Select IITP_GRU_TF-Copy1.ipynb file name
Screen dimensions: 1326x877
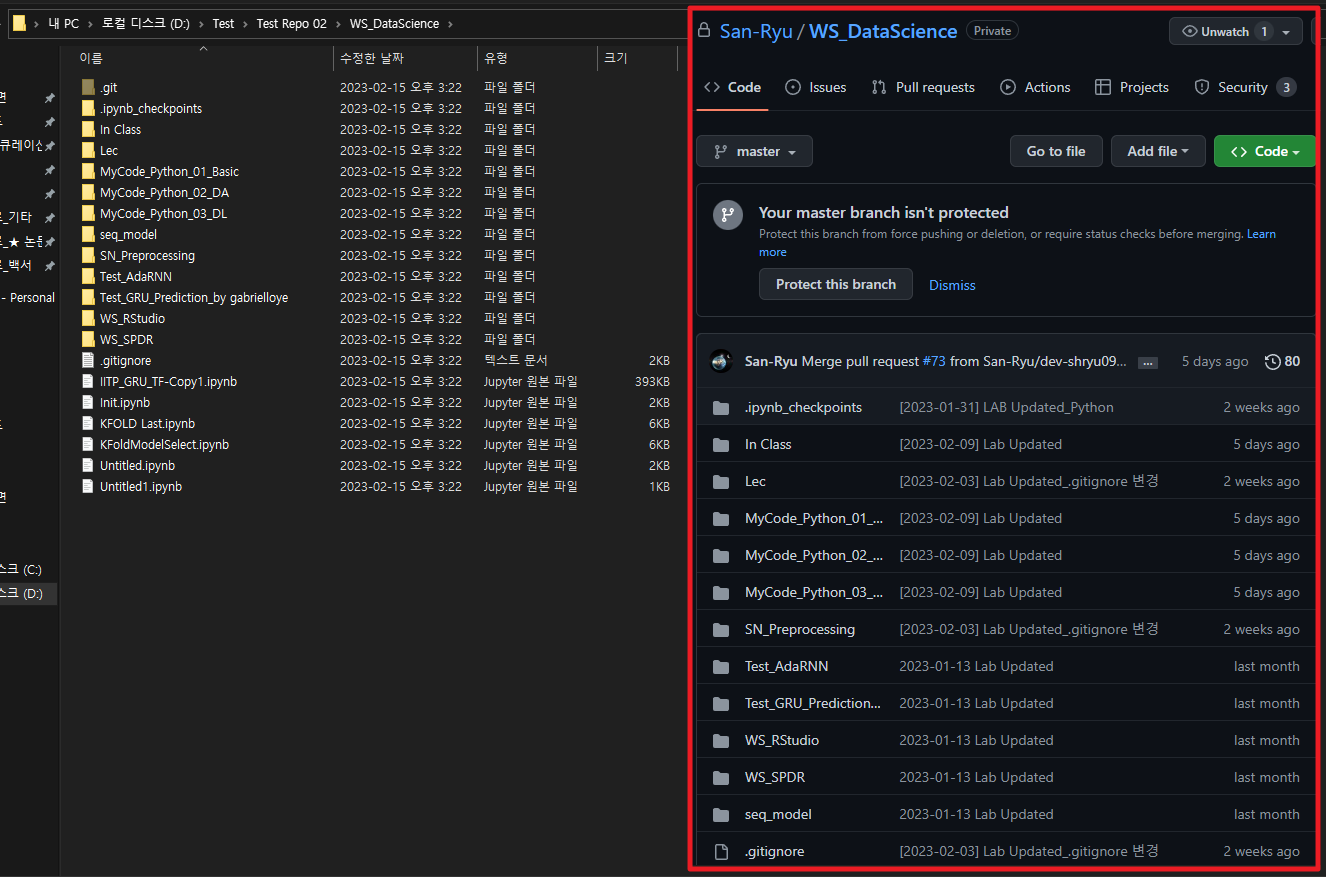(168, 381)
